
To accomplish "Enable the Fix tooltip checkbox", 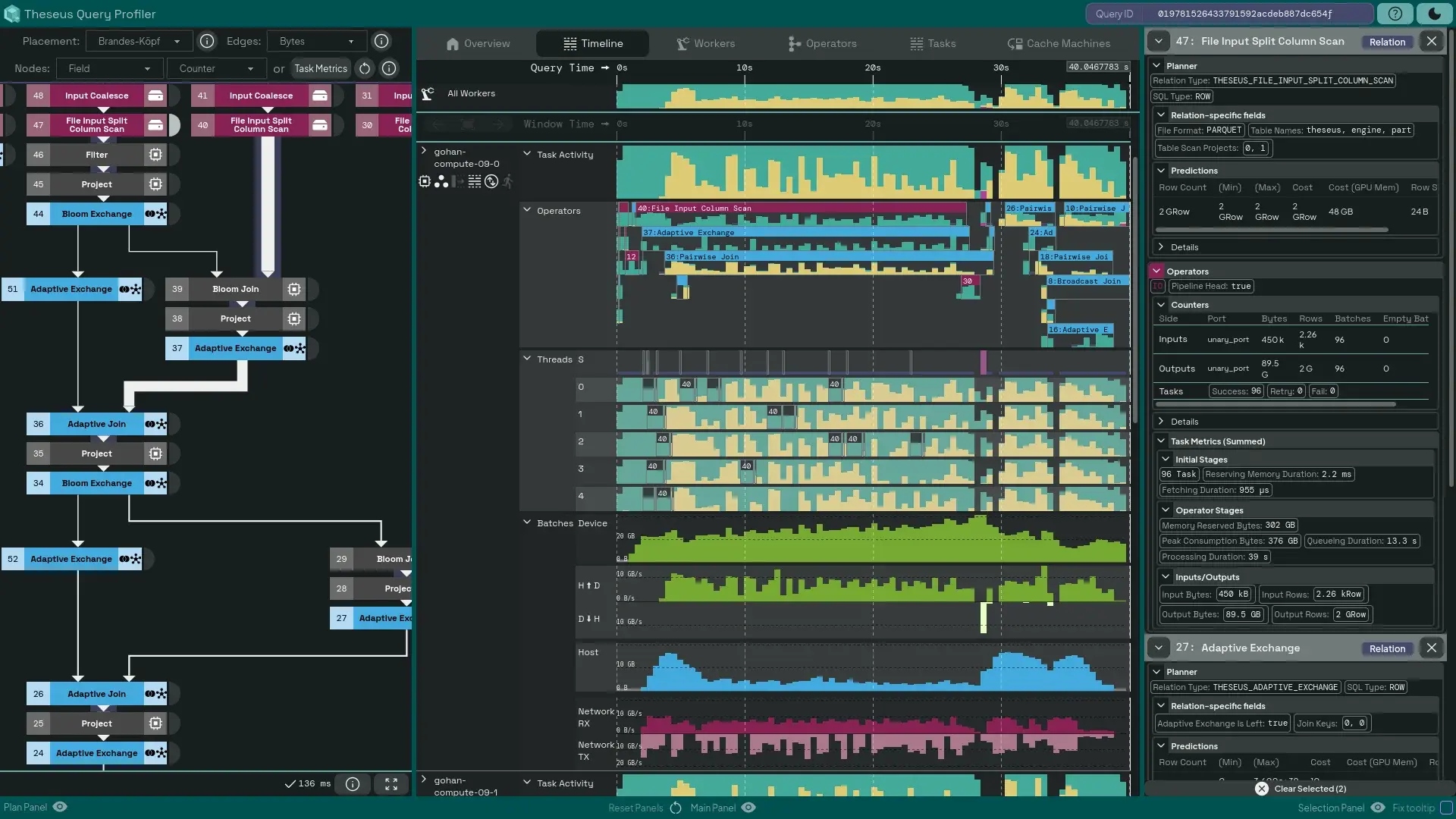I will (1446, 808).
